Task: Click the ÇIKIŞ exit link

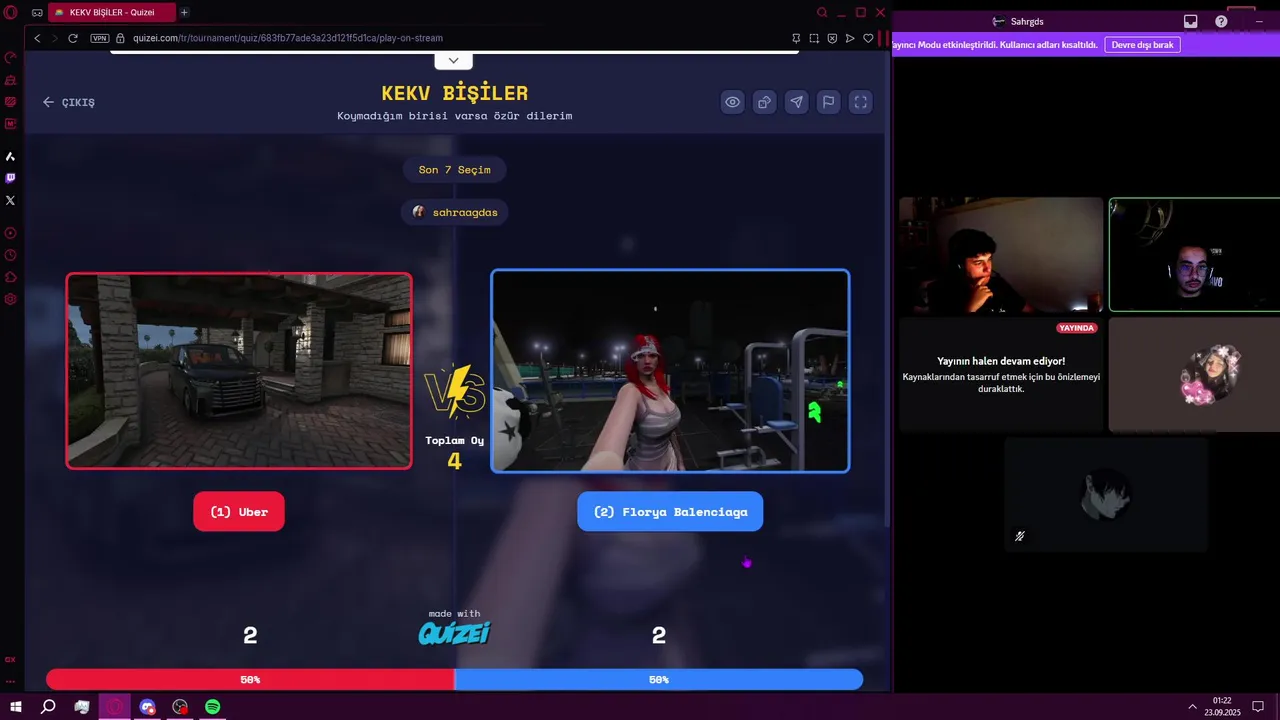Action: (x=69, y=102)
